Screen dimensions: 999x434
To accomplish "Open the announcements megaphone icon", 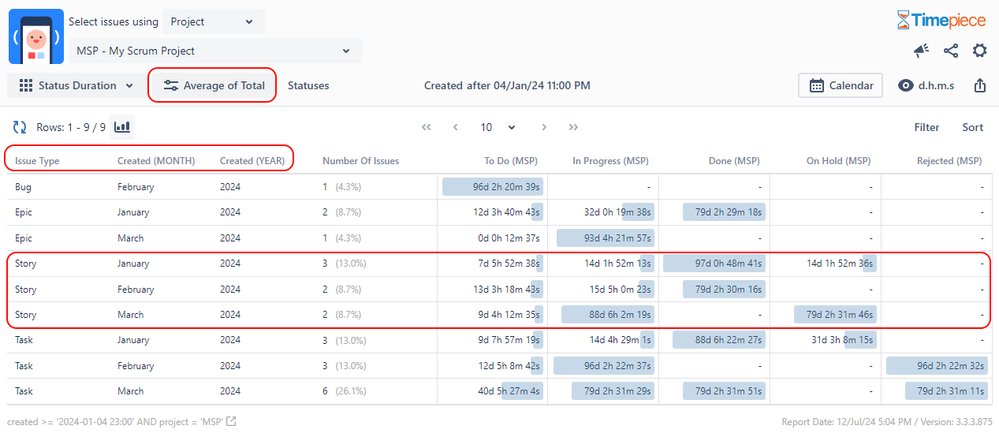I will pyautogui.click(x=921, y=51).
